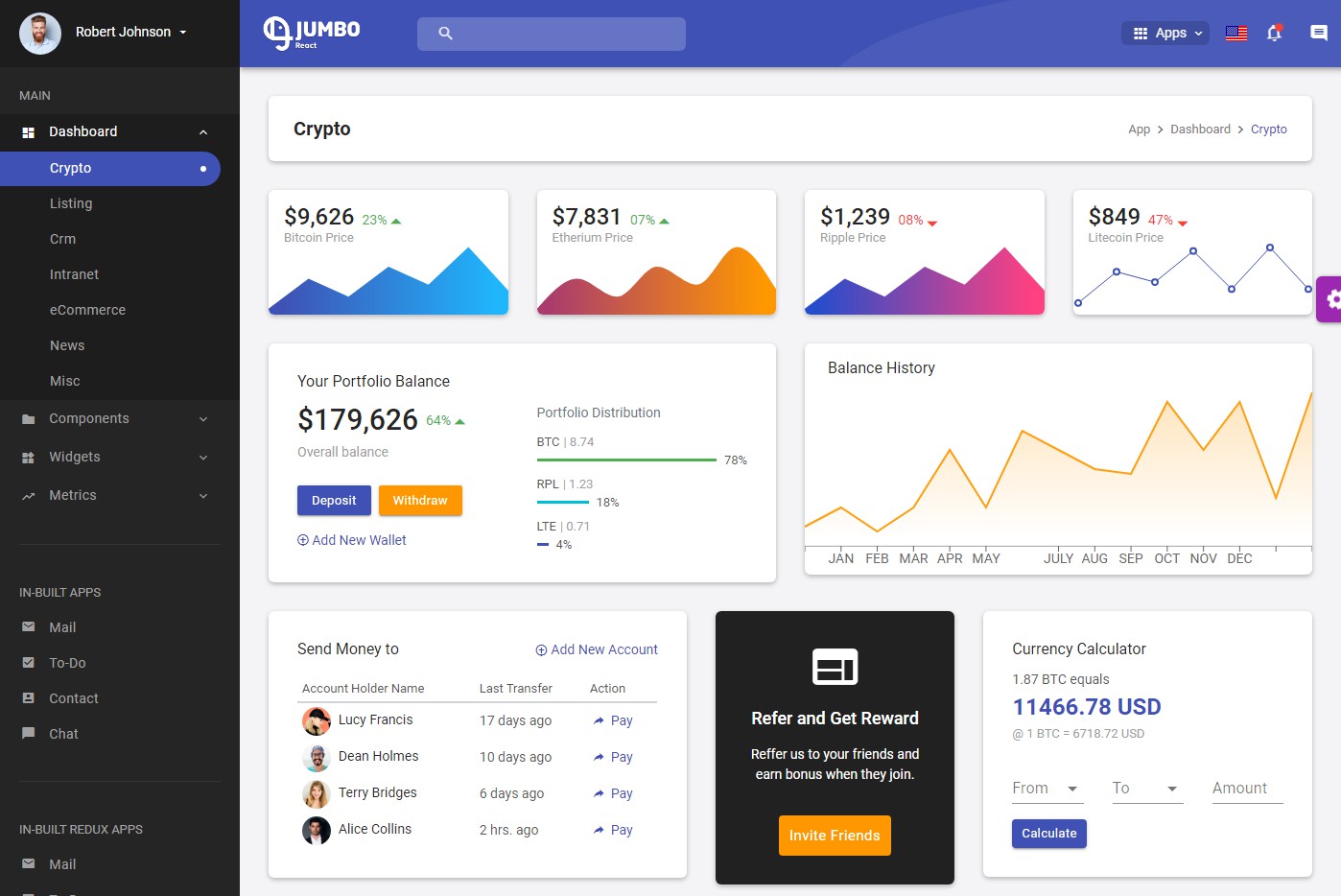Image resolution: width=1341 pixels, height=896 pixels.
Task: Open the Apps dropdown menu
Action: tap(1165, 33)
